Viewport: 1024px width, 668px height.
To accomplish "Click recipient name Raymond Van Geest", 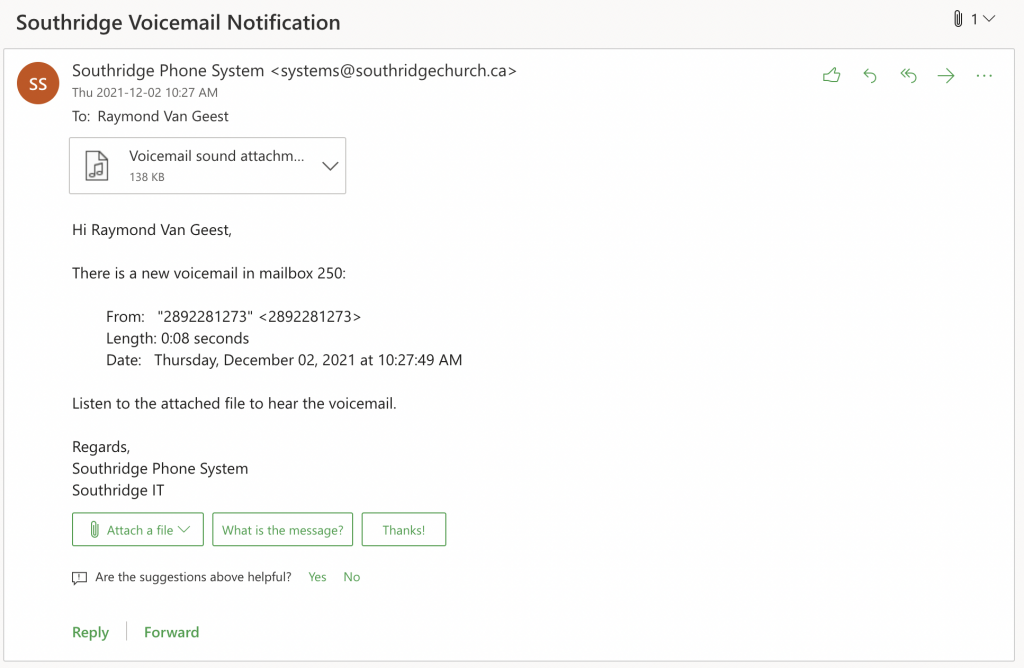I will coord(163,116).
